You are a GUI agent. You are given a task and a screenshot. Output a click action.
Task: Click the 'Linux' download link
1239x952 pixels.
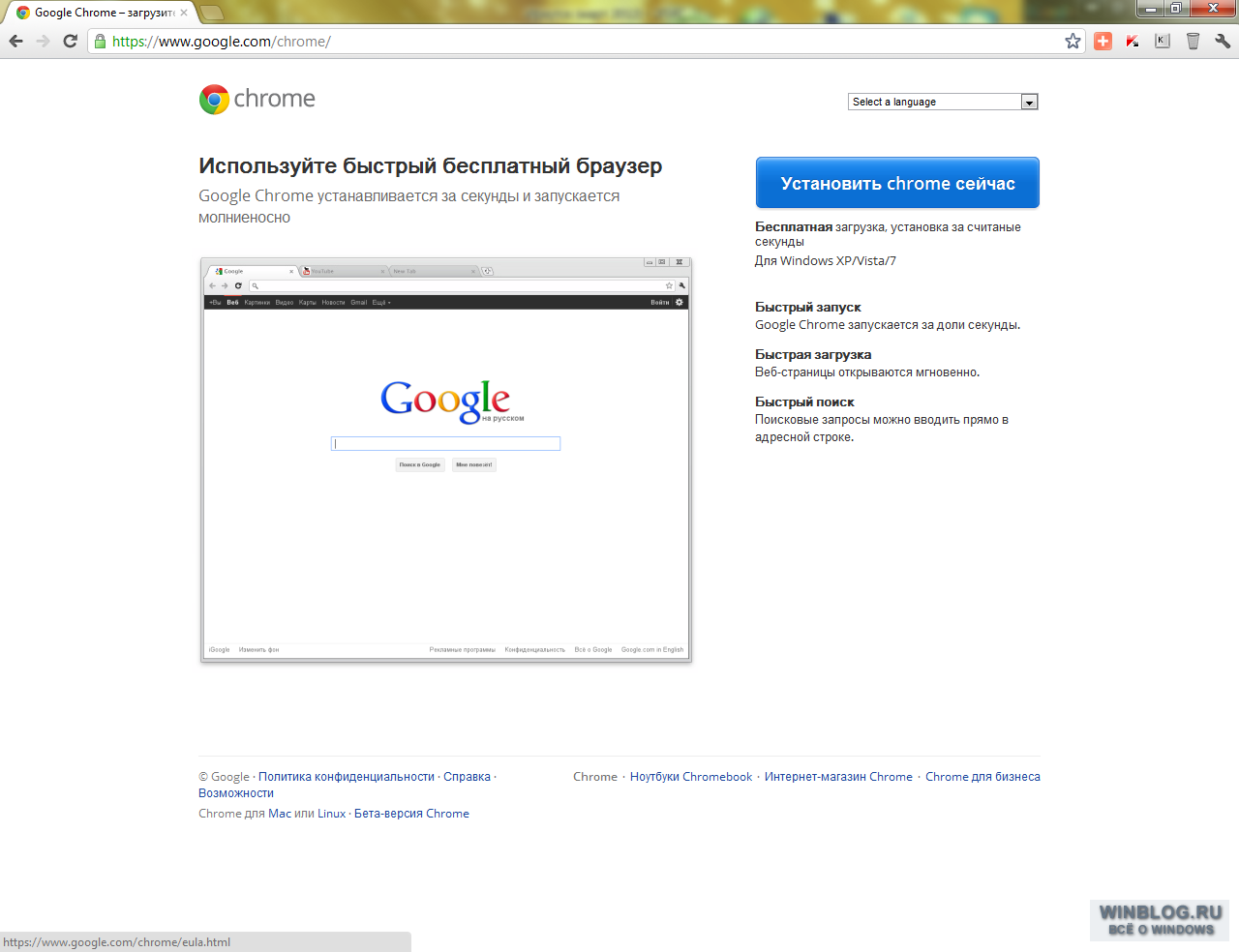pos(331,814)
